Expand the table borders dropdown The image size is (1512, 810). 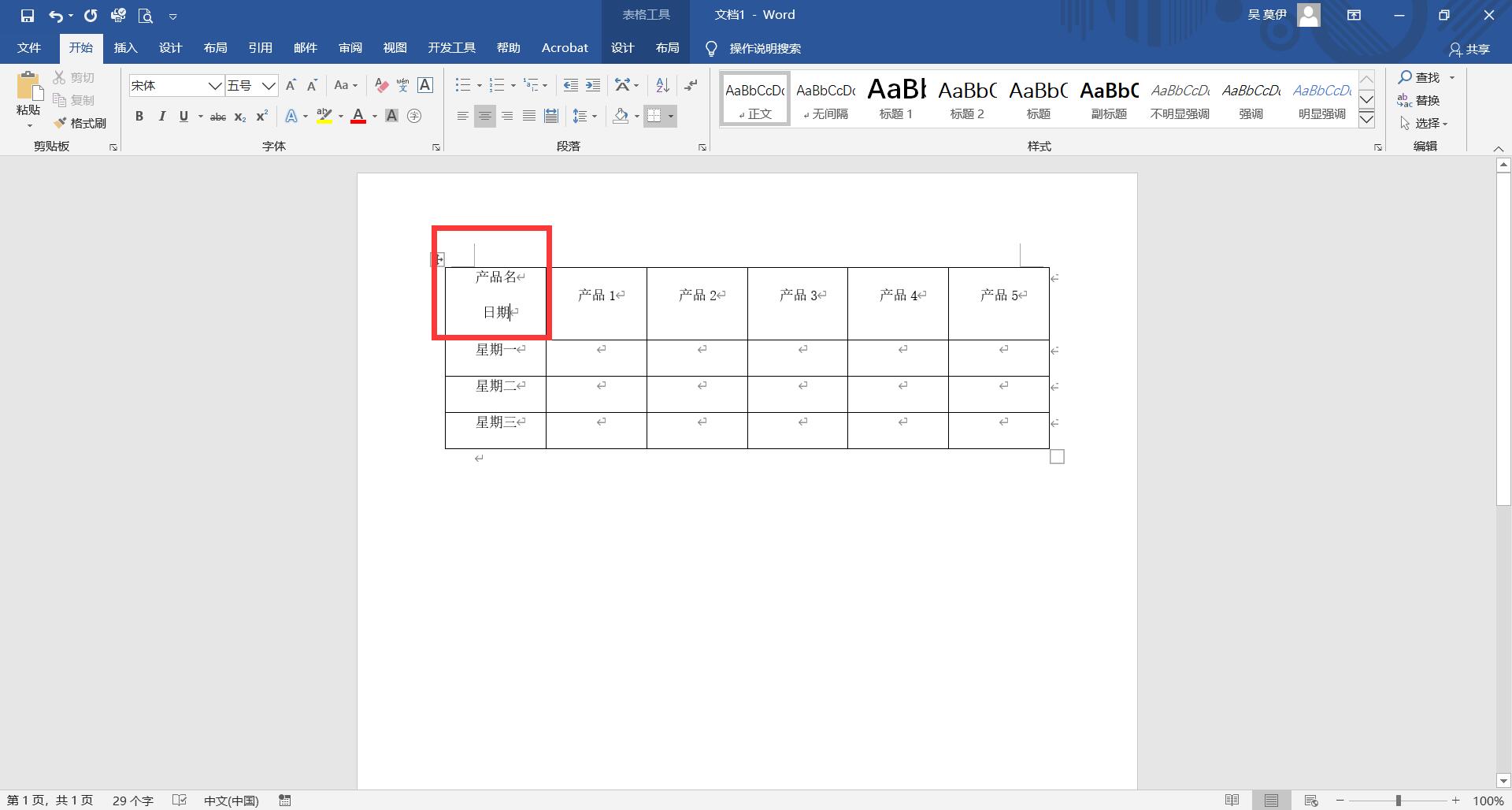click(670, 116)
